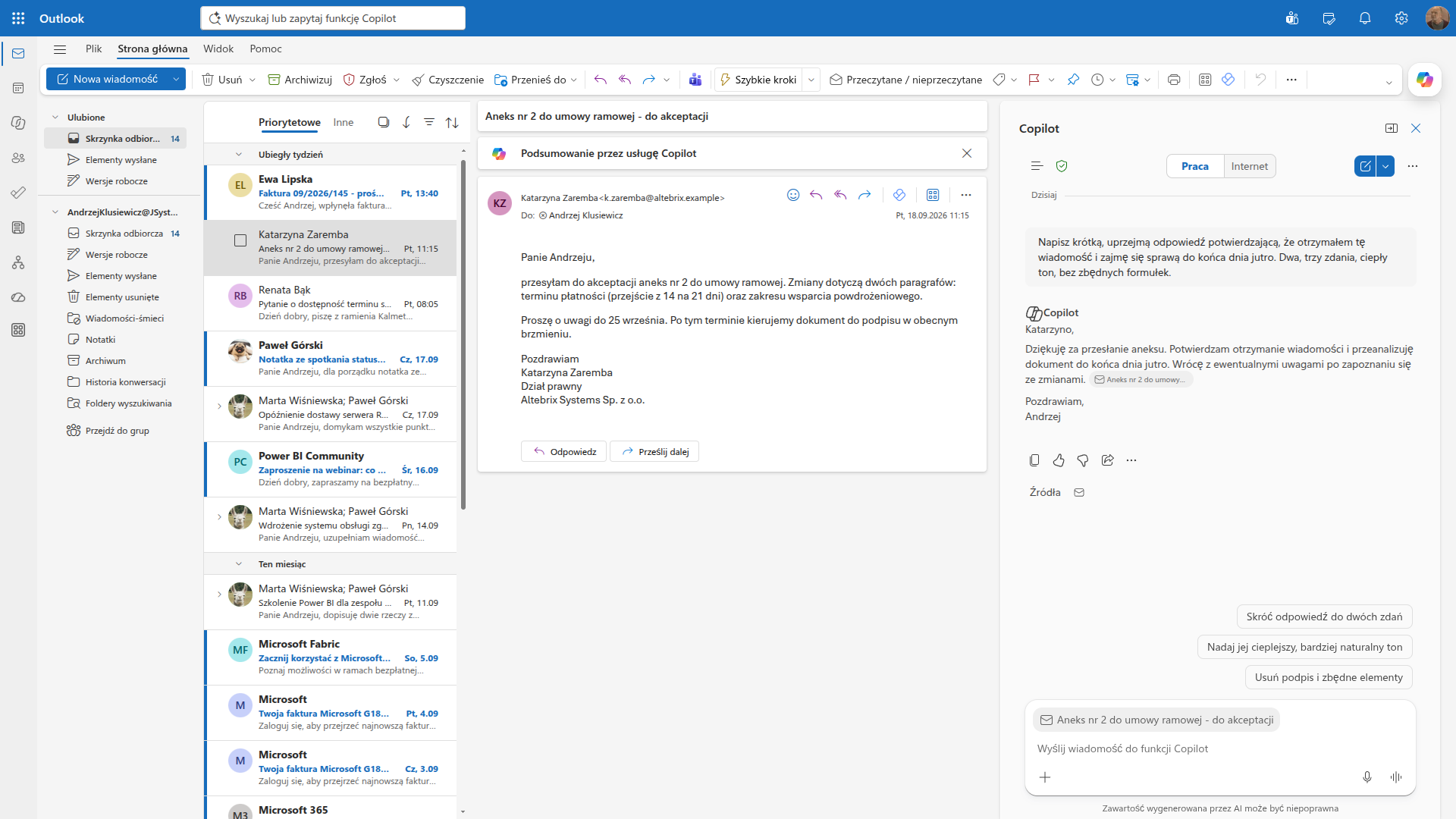
Task: Toggle Przeczytane / nieprzeczytane status
Action: (906, 80)
